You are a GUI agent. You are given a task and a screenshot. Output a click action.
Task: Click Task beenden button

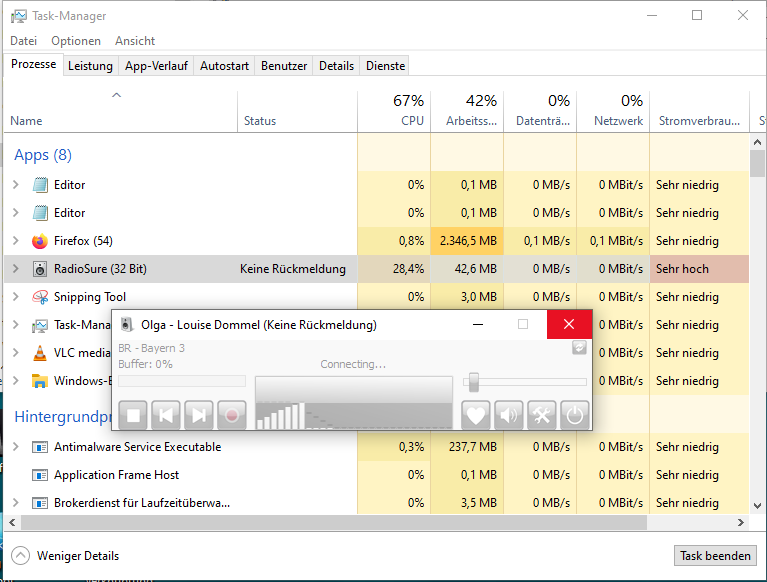click(x=715, y=556)
